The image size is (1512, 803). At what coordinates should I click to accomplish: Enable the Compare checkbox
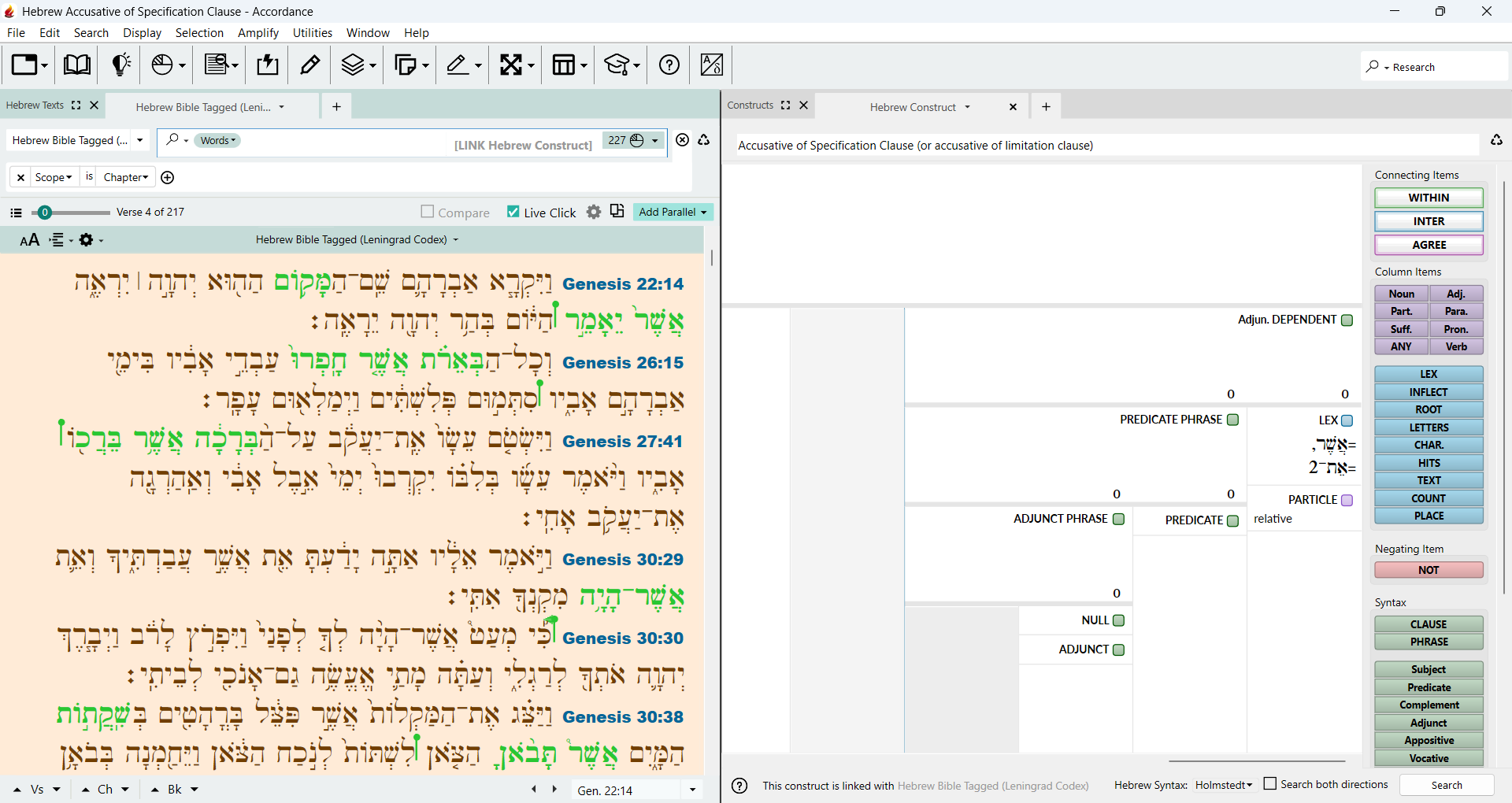point(428,212)
